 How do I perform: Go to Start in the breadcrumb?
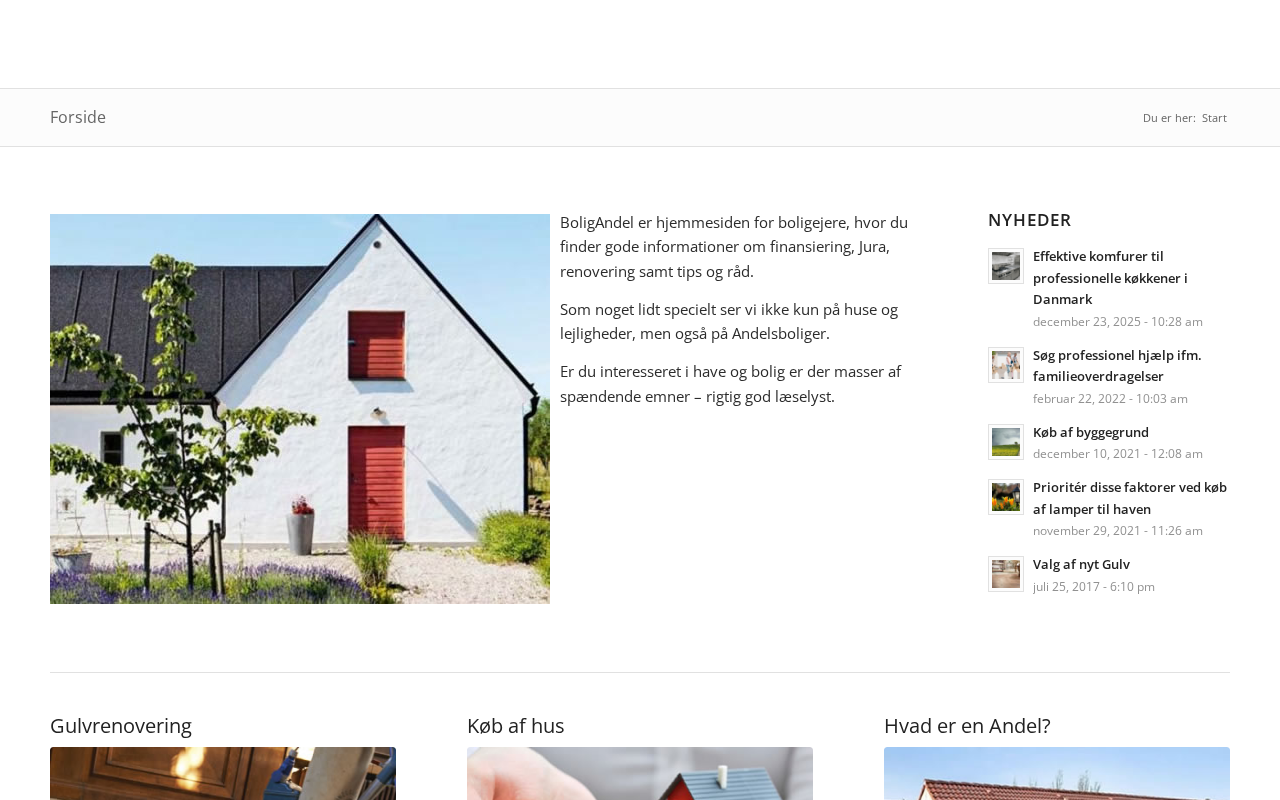[1214, 118]
